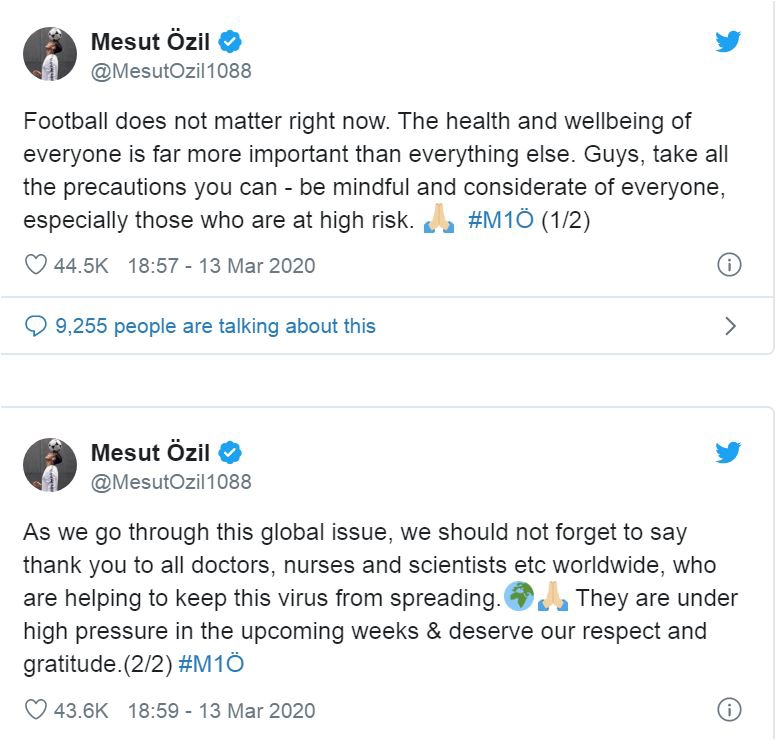Click the @MesutOzil1088 handle on second tweet
This screenshot has width=784, height=740.
(x=171, y=481)
